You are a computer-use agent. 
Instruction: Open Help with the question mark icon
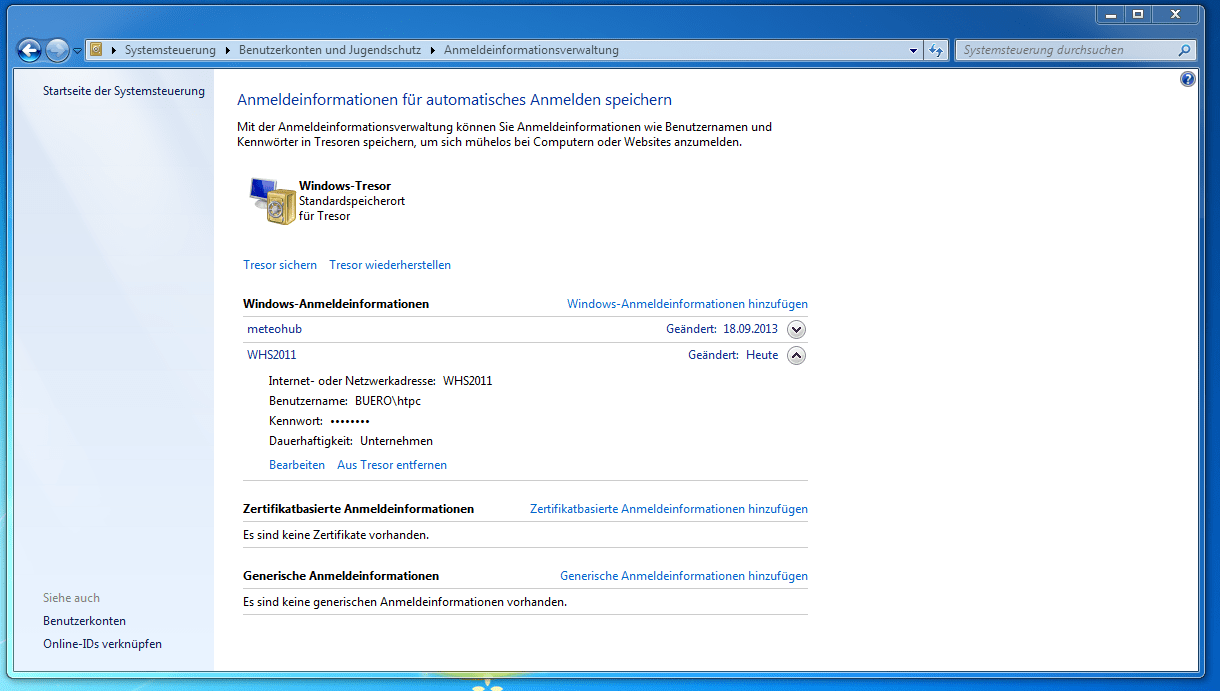pos(1188,79)
